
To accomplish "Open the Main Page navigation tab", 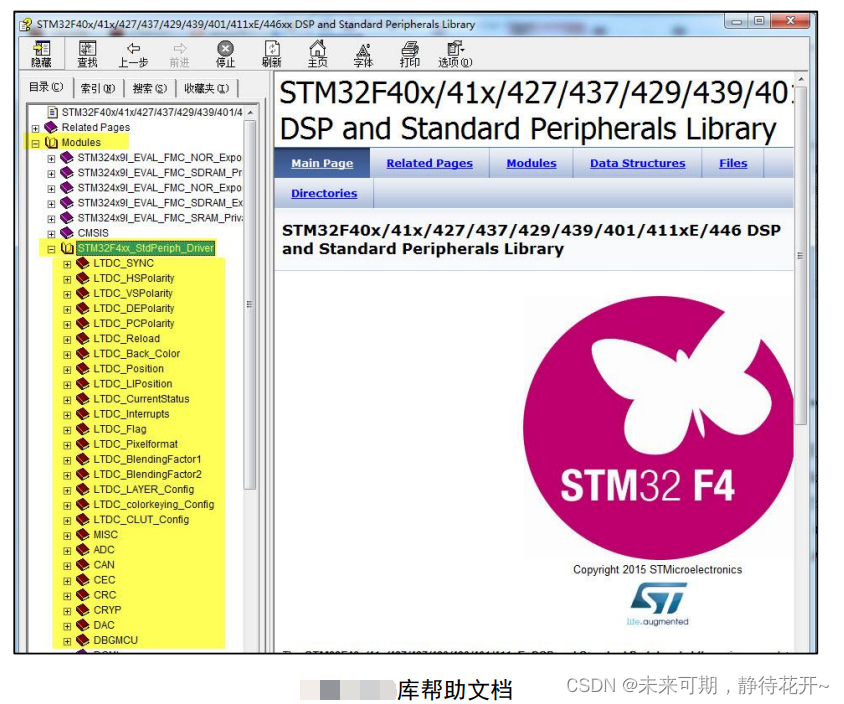I will [322, 163].
